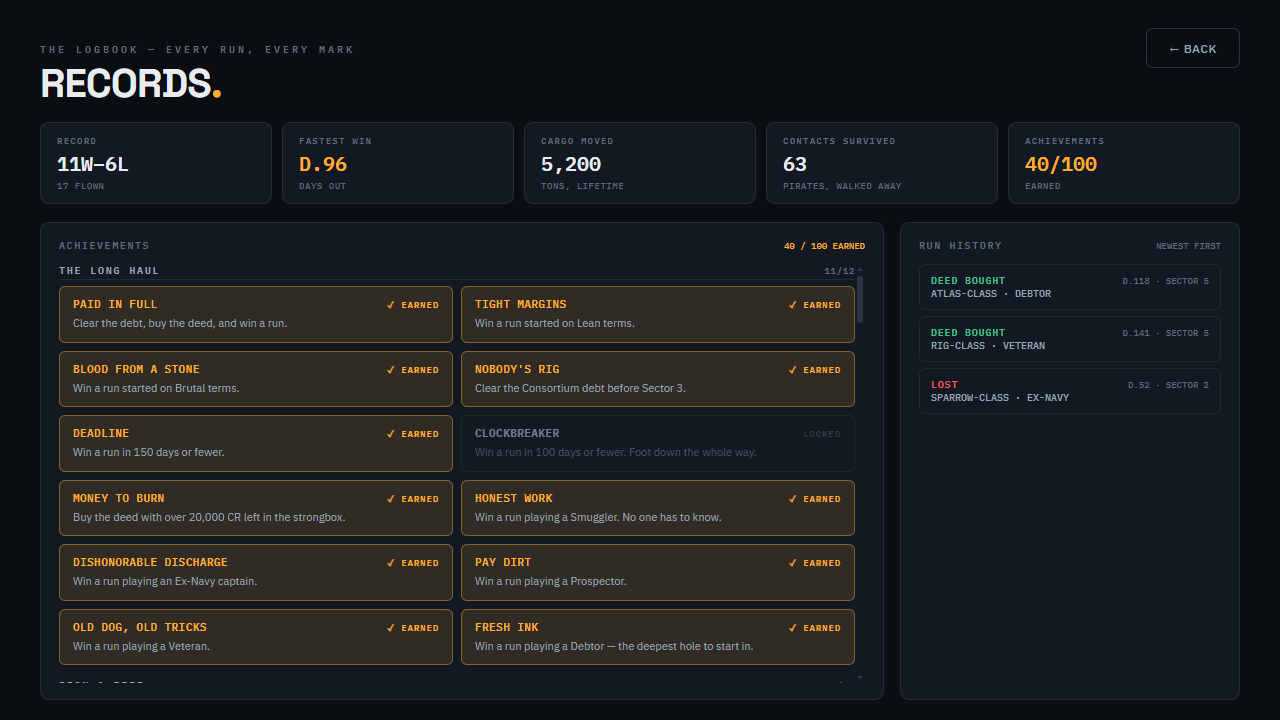Select the lost Sparrow-Class Ex-Navy run
The height and width of the screenshot is (720, 1280).
(x=1070, y=391)
